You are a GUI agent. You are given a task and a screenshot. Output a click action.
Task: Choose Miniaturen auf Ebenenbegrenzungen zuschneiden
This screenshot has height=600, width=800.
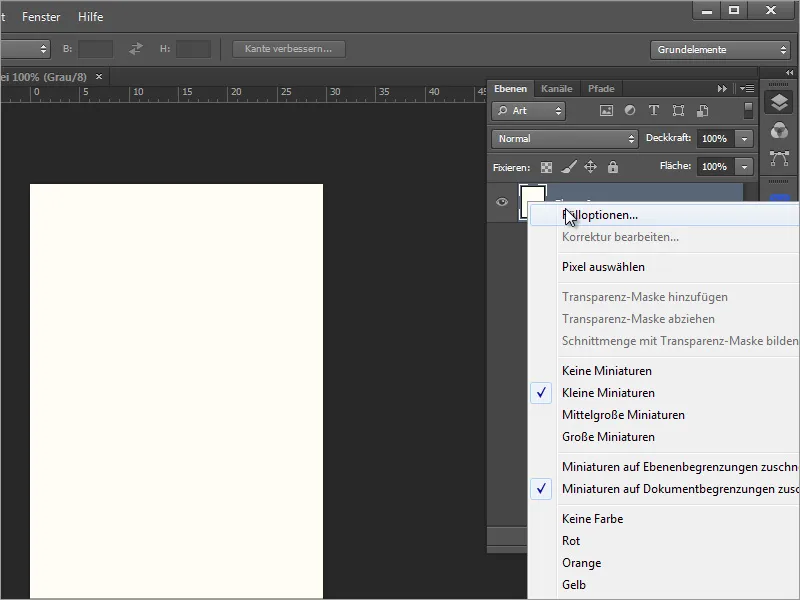tap(664, 467)
